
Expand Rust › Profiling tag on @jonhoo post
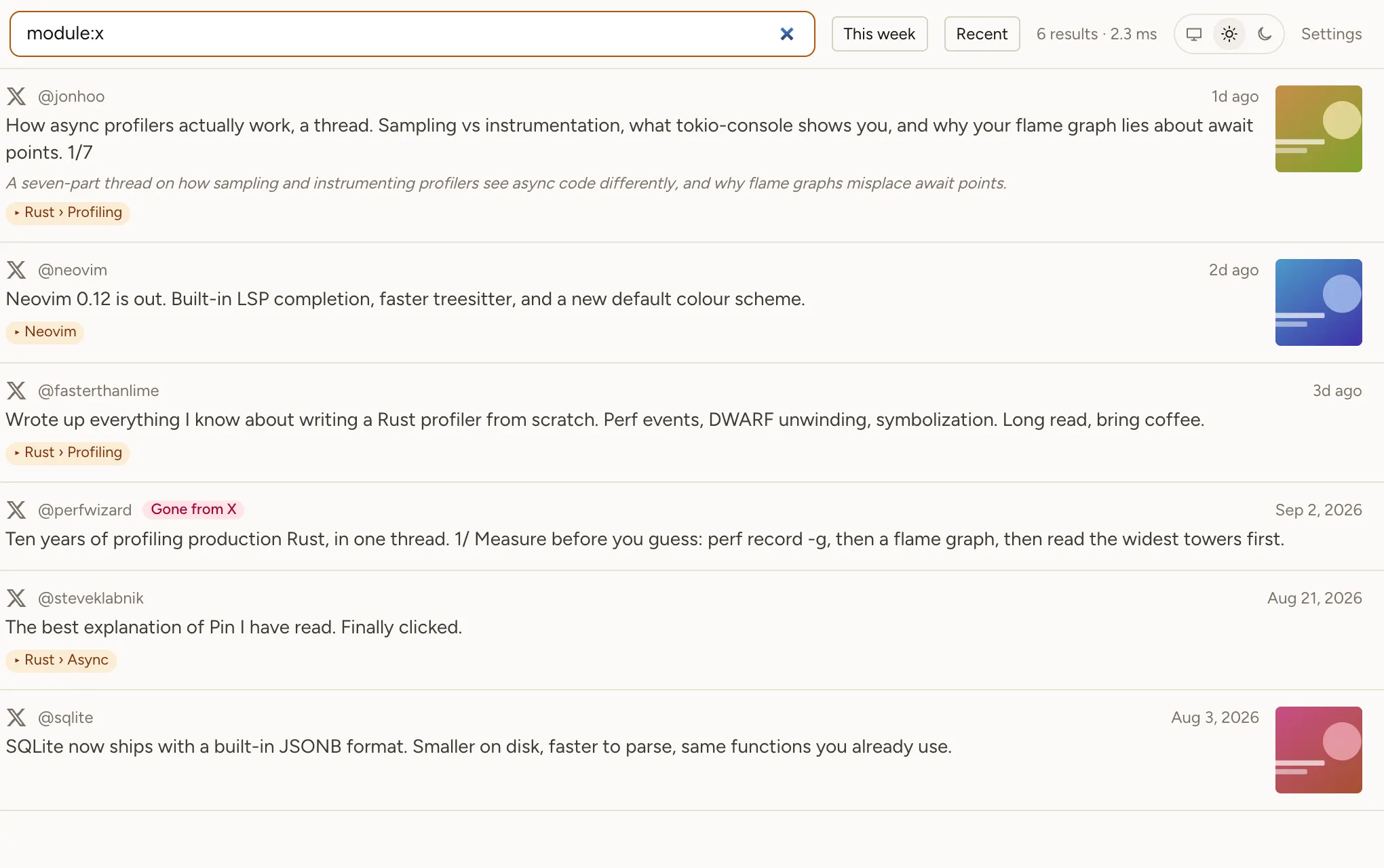(68, 212)
